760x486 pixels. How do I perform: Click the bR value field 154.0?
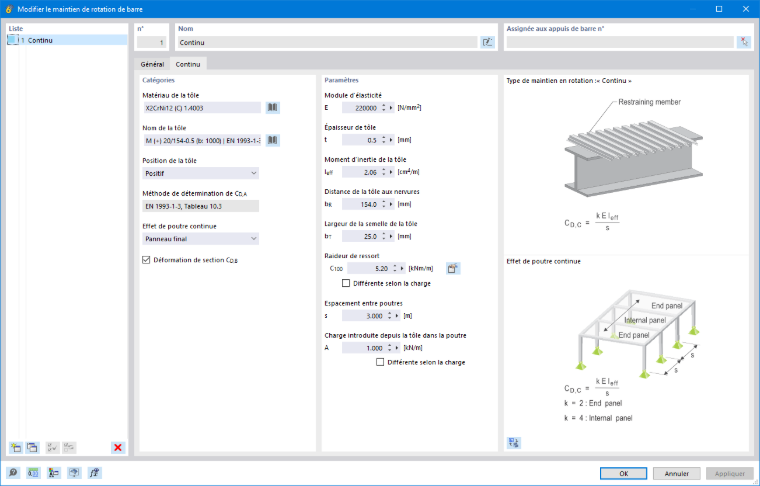[361, 204]
